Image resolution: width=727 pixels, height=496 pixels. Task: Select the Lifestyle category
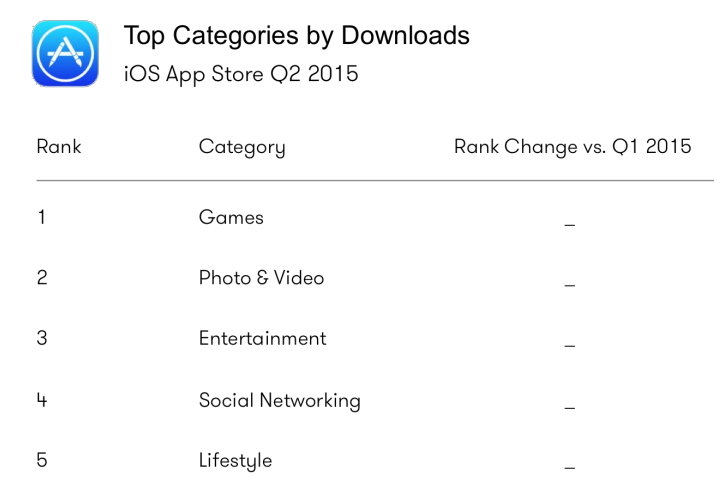235,461
